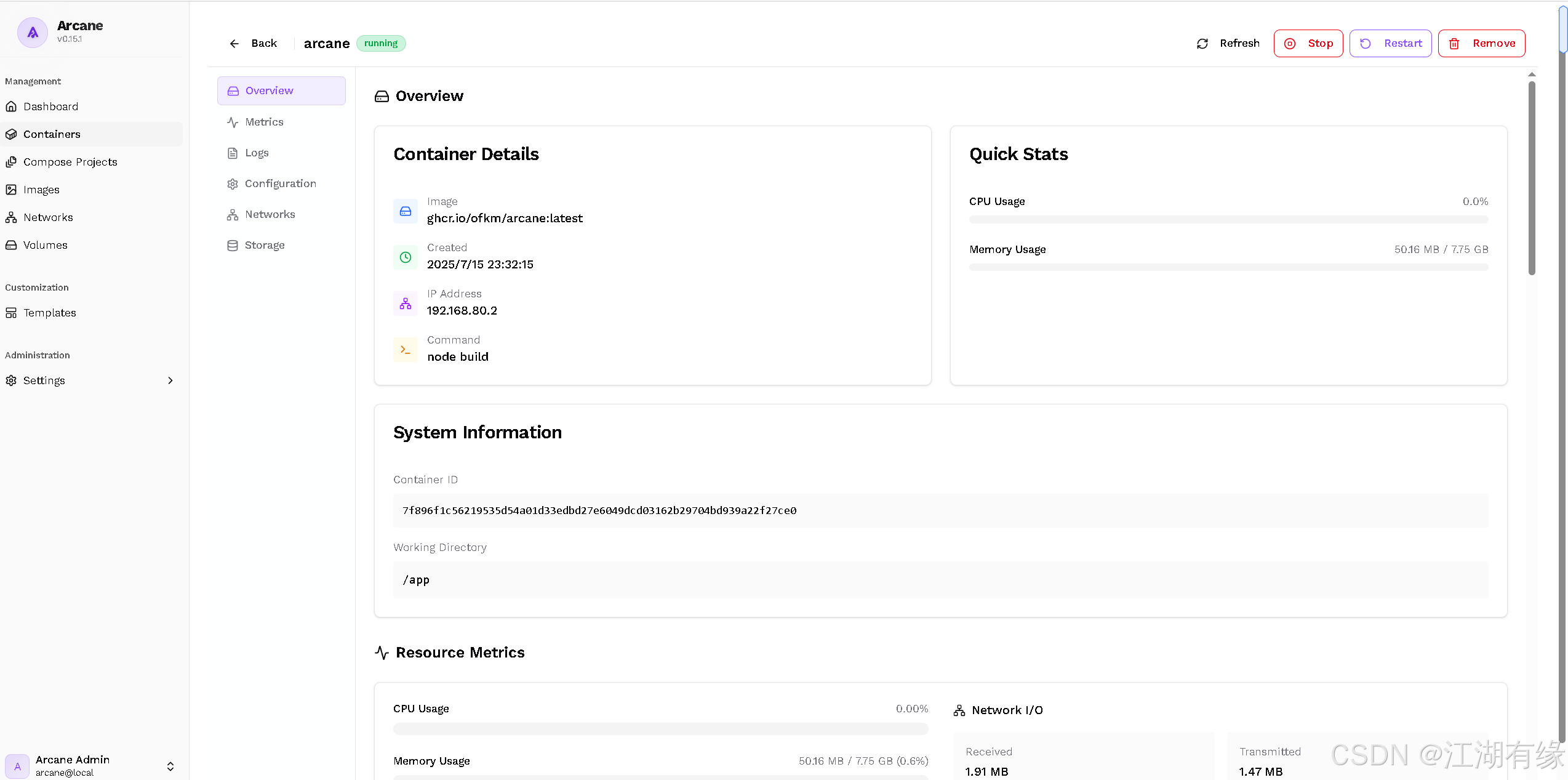Select the Configuration section
The height and width of the screenshot is (780, 1568).
pos(280,183)
